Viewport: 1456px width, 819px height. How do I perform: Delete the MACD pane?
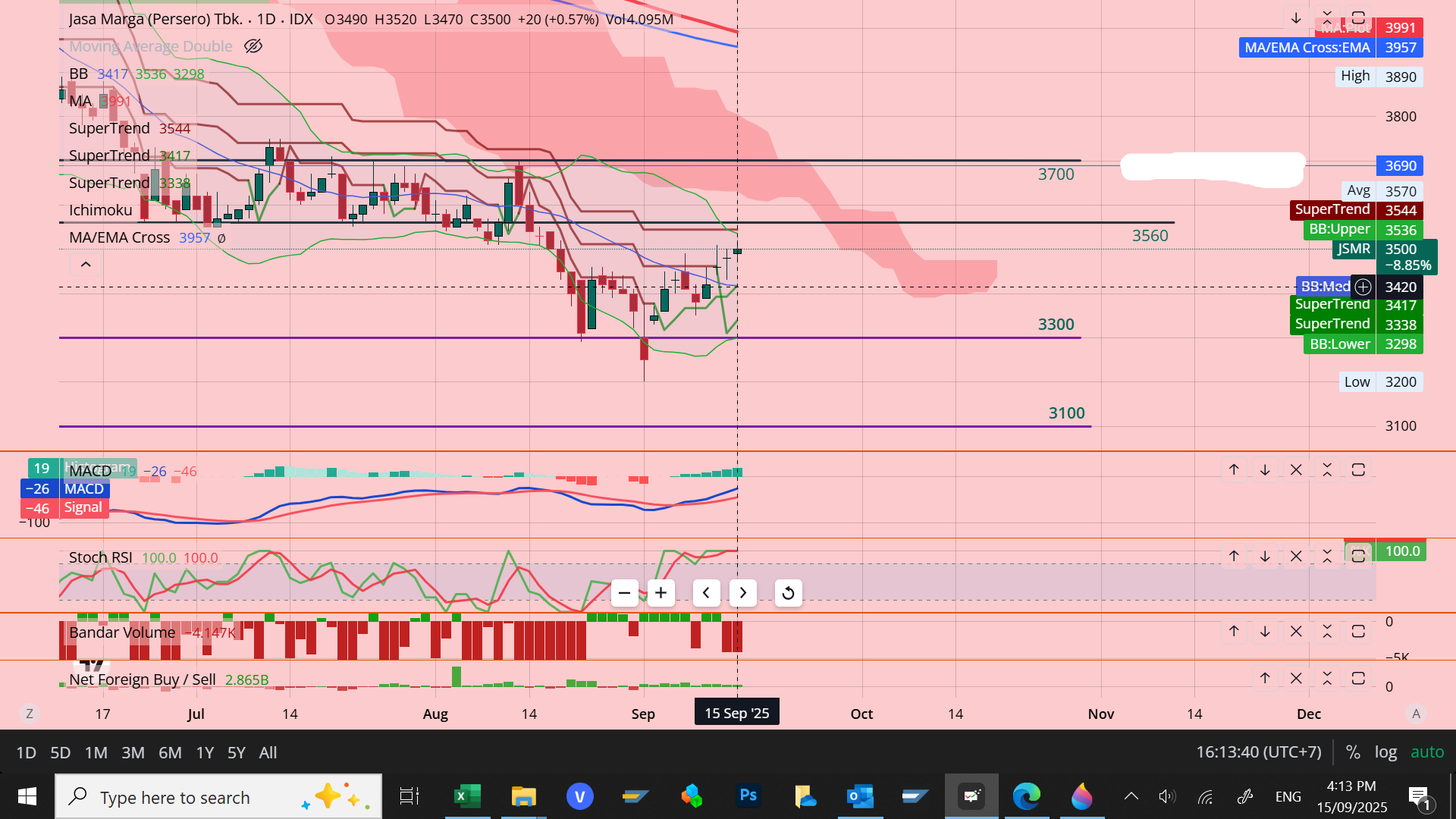(1296, 470)
